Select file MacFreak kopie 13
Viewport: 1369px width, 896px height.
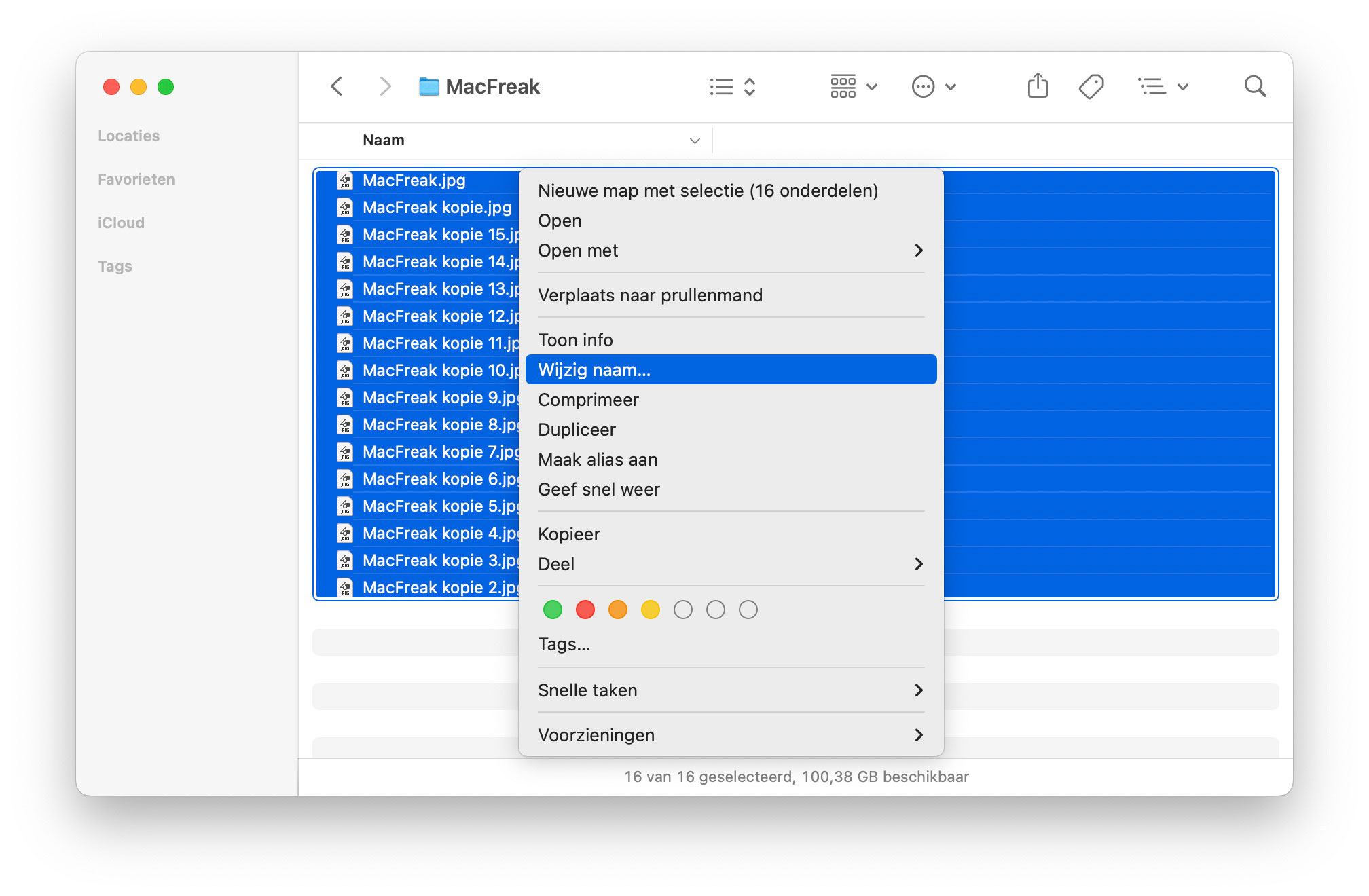441,289
